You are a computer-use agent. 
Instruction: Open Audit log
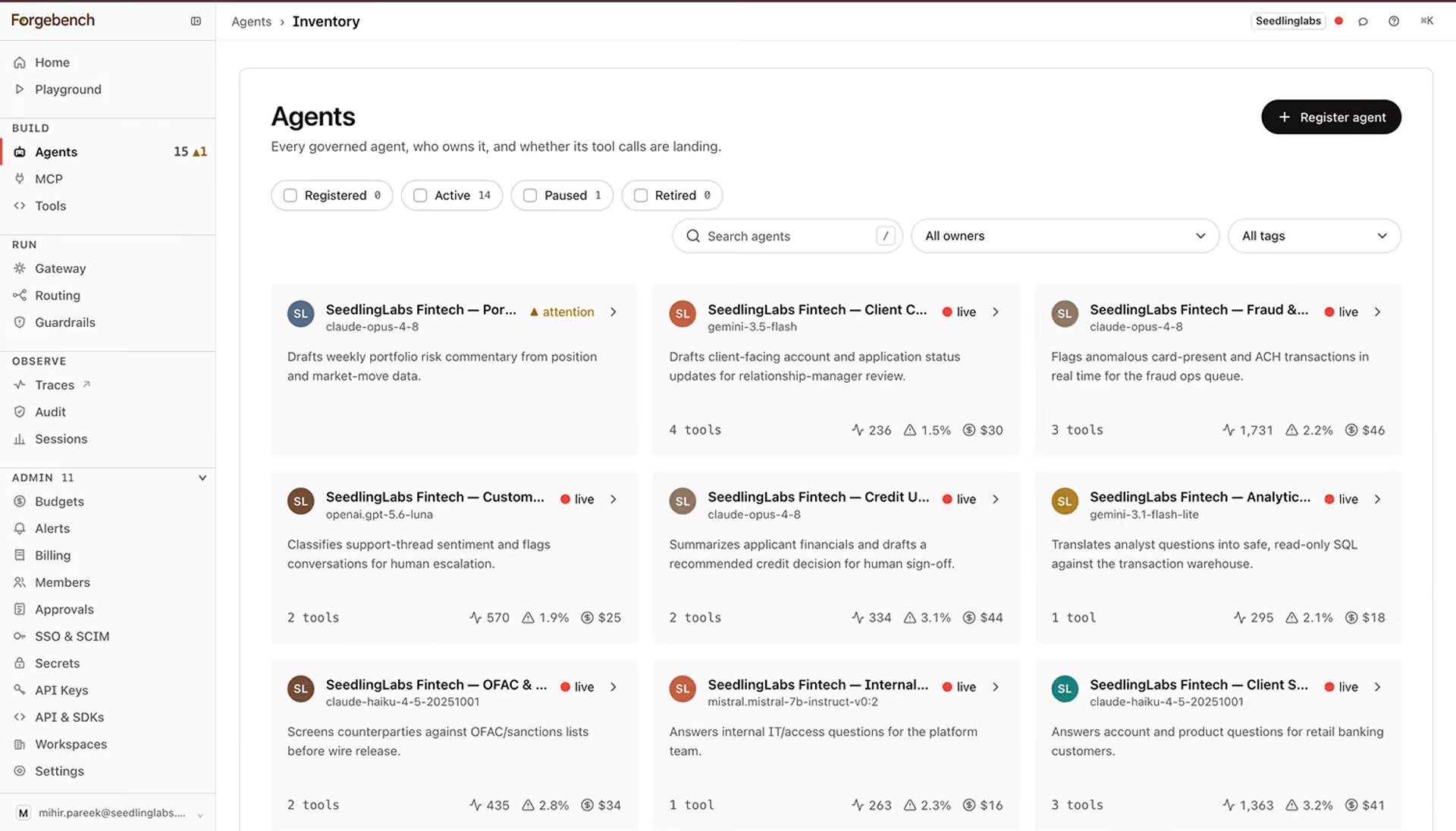50,412
